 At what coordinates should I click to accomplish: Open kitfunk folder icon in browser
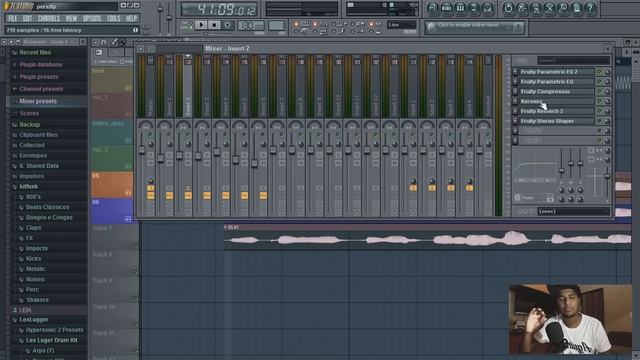[15, 187]
